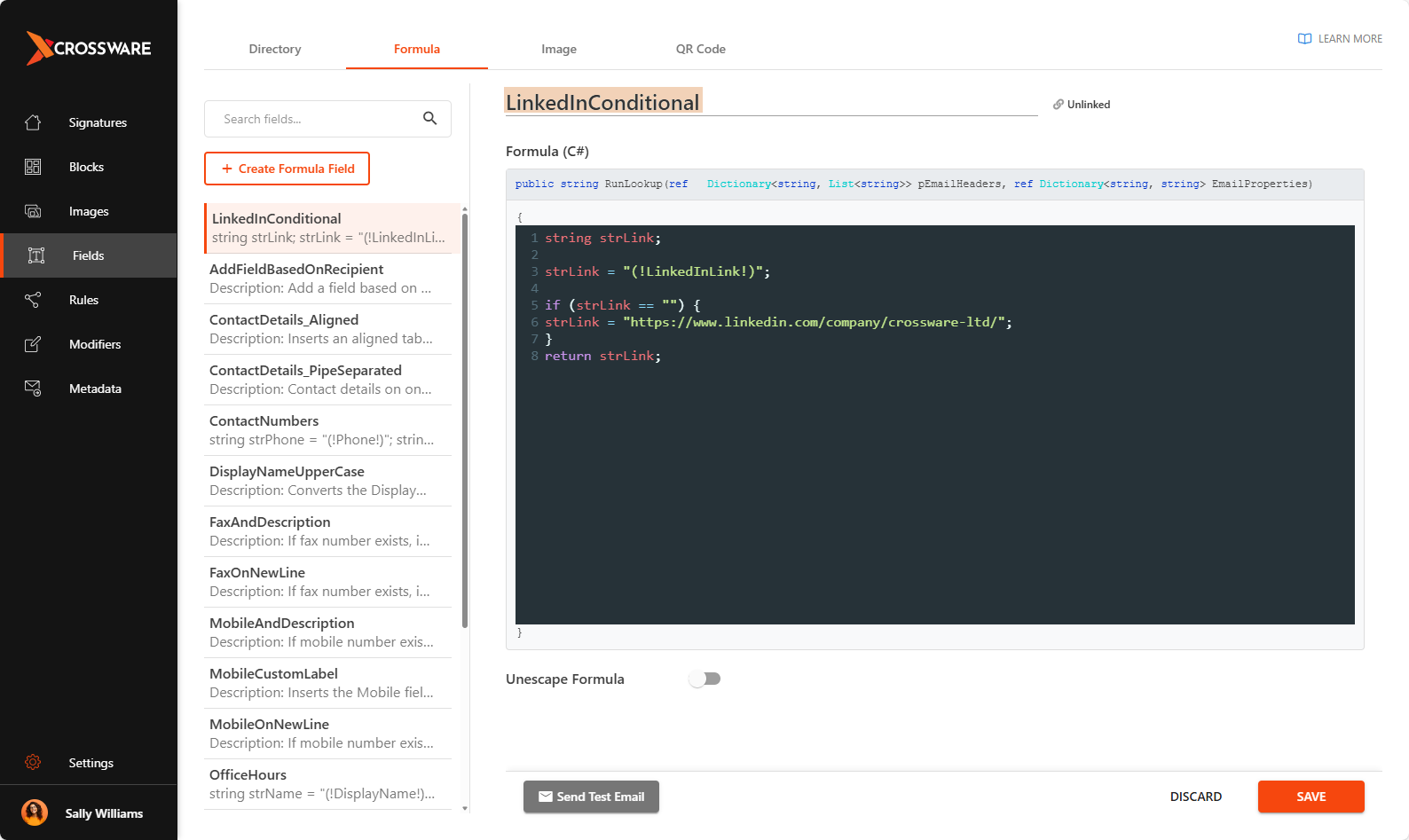Image resolution: width=1409 pixels, height=840 pixels.
Task: Open Settings via the gear icon
Action: [33, 763]
